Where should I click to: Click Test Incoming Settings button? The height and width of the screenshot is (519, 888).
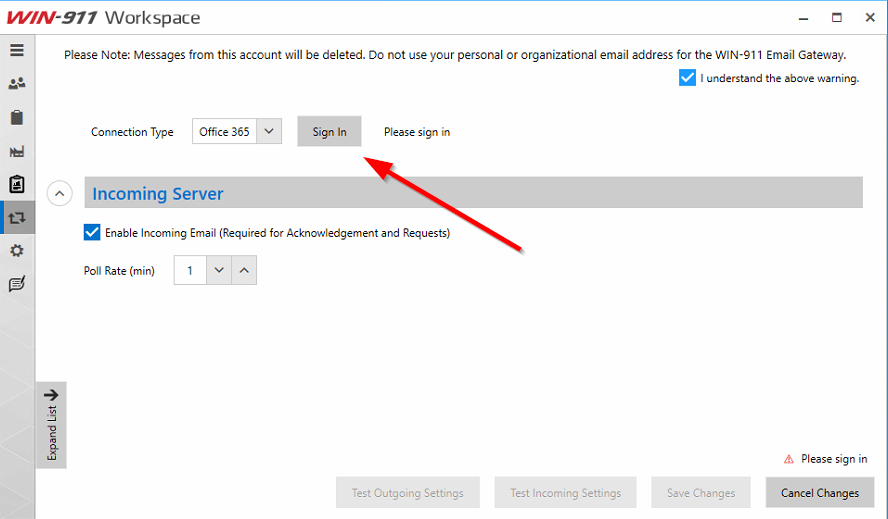click(x=565, y=492)
